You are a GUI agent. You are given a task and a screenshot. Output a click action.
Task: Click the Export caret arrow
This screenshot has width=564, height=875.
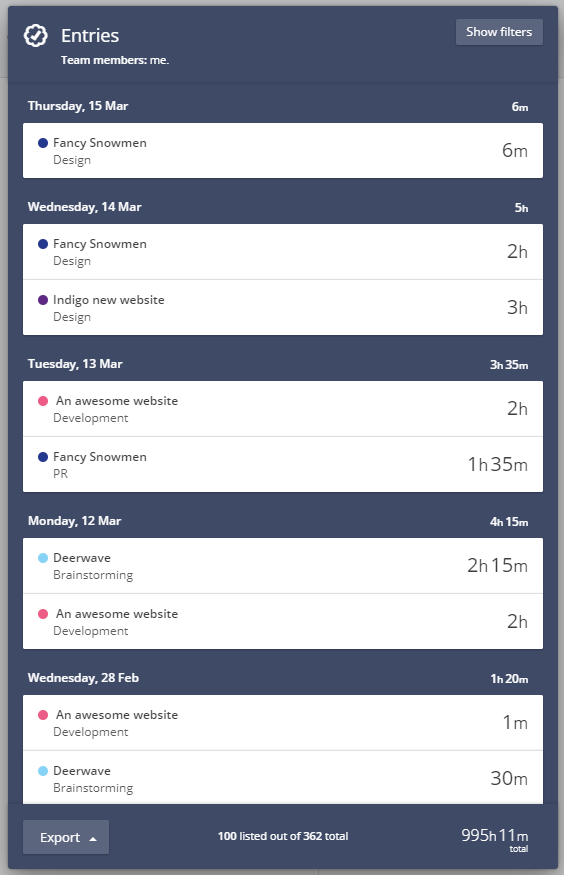coord(93,838)
